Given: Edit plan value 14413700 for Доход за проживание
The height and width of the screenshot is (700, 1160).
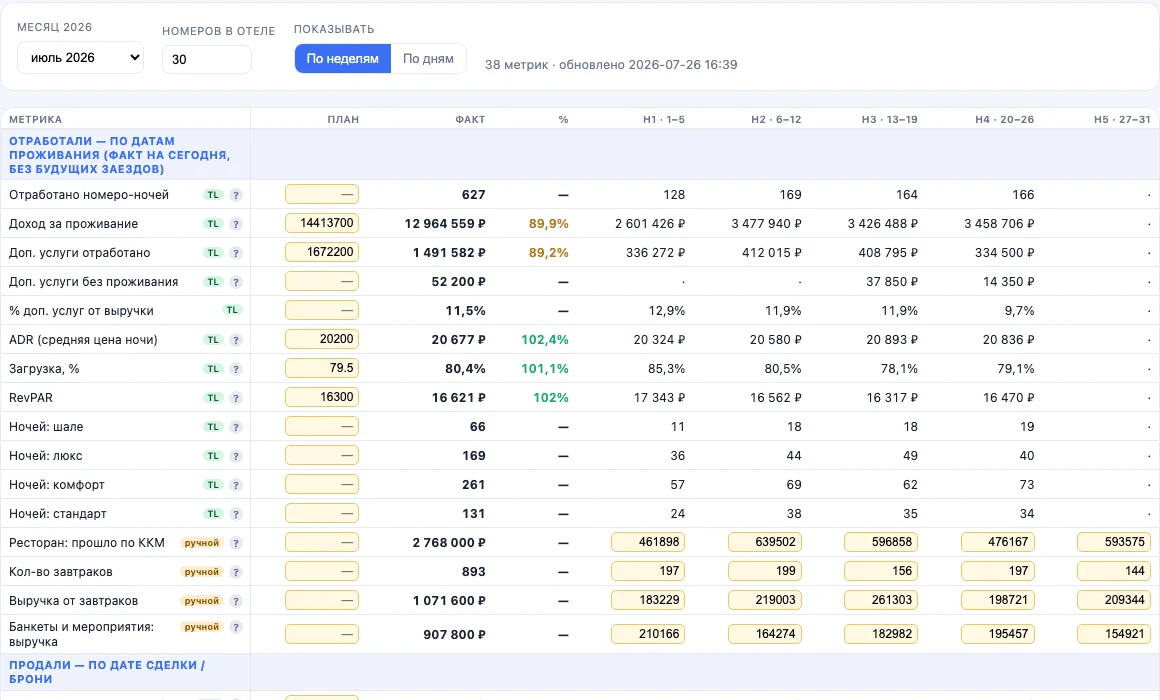Looking at the screenshot, I should (x=322, y=223).
